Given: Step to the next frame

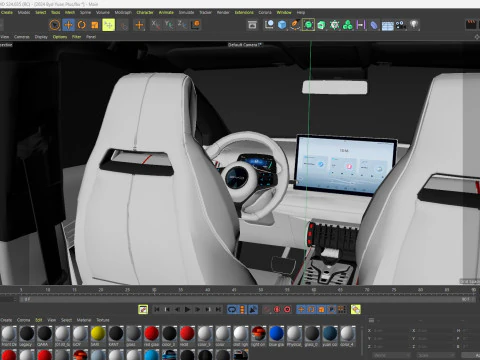Looking at the screenshot, I should tap(198, 310).
